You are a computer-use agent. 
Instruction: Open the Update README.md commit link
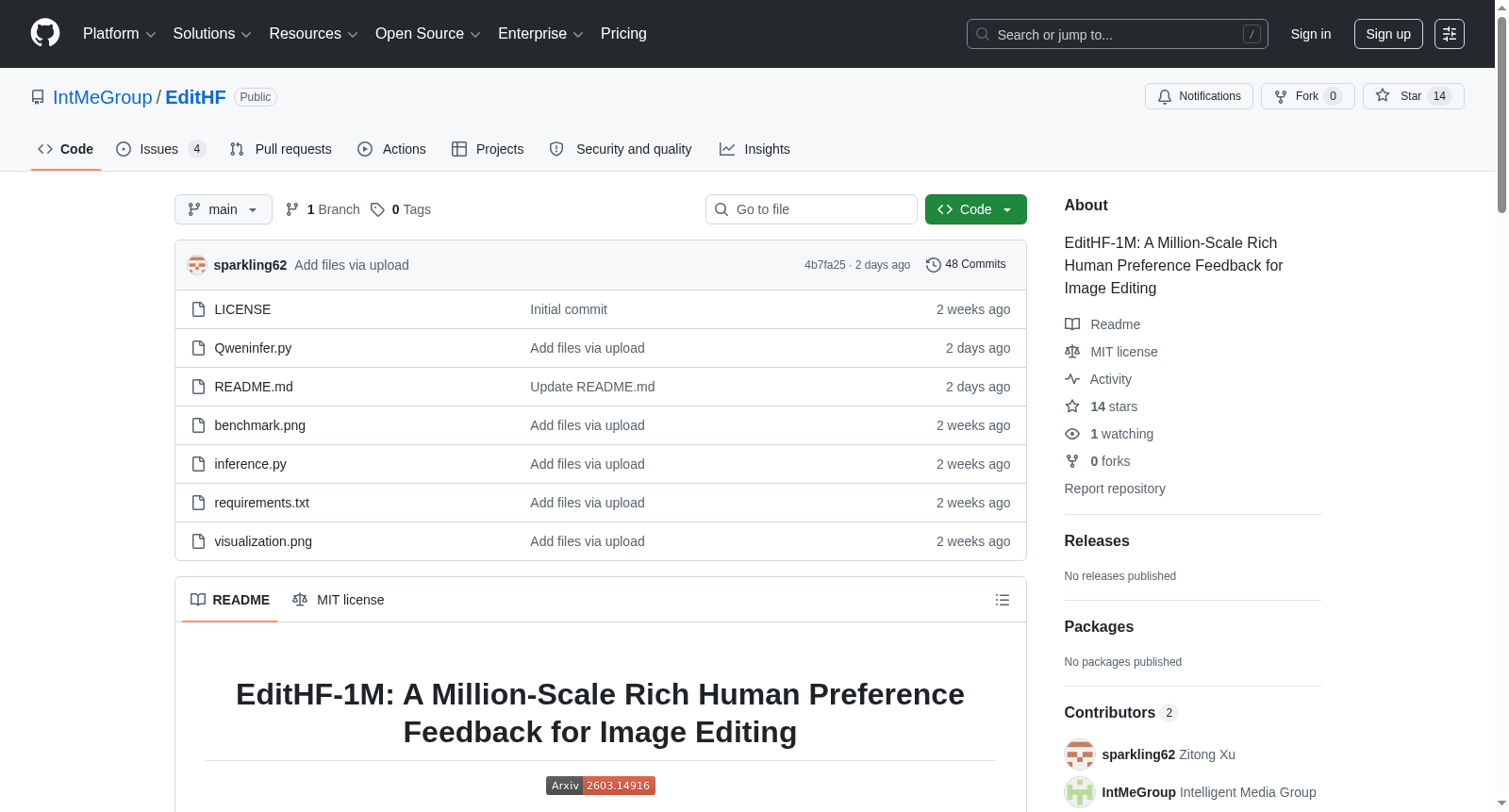[592, 387]
